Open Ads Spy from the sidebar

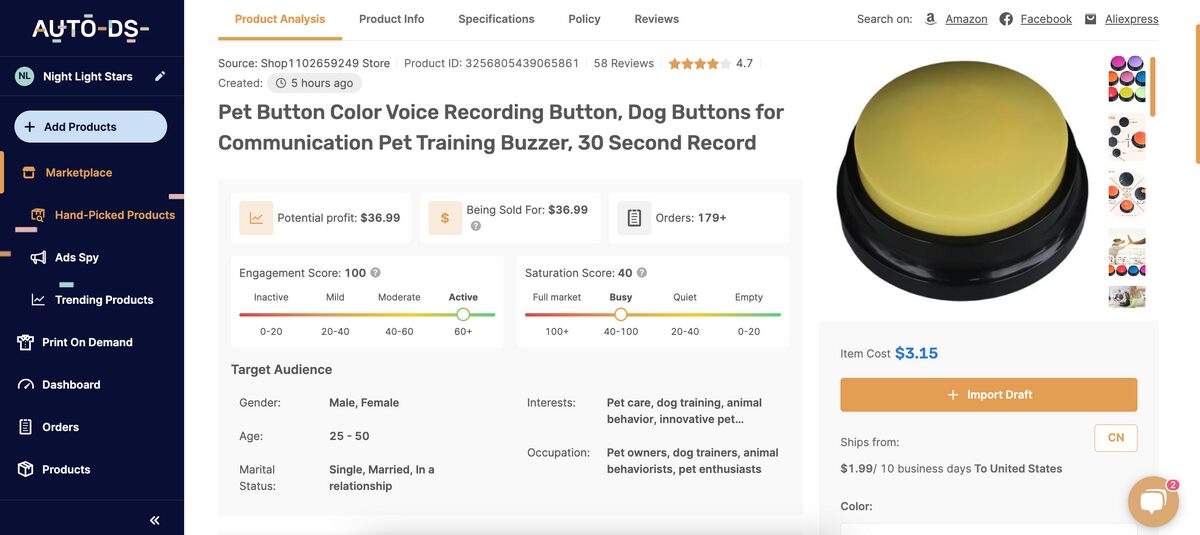[x=76, y=257]
